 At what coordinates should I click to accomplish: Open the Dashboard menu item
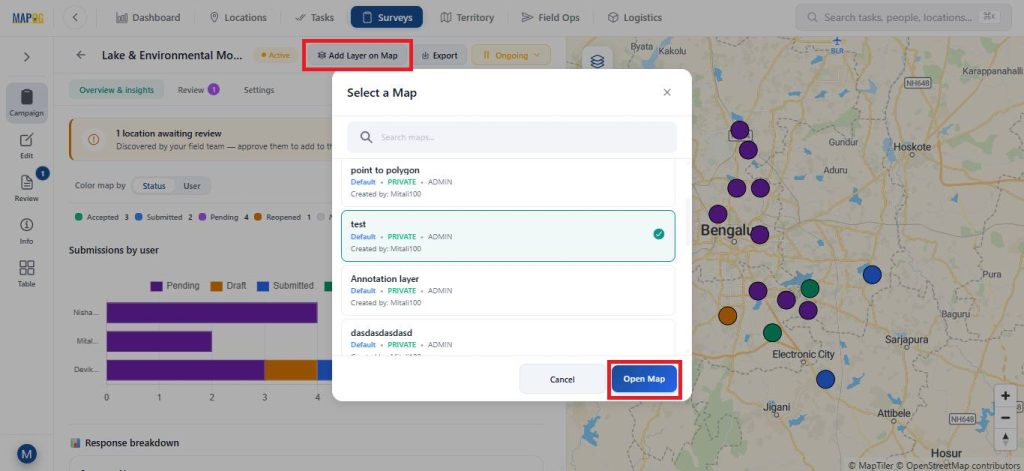[148, 18]
